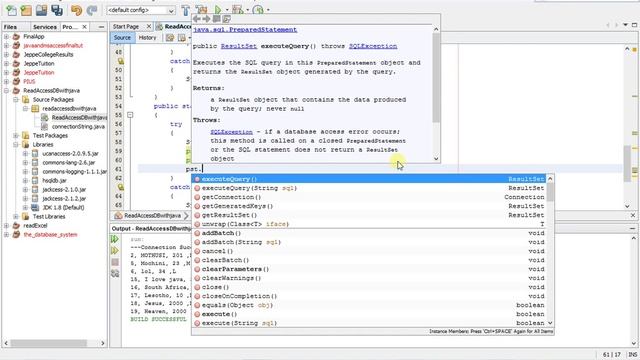Screen dimensions: 640x360
Task: Choose executeQuery(String sql) completion item
Action: coord(370,188)
